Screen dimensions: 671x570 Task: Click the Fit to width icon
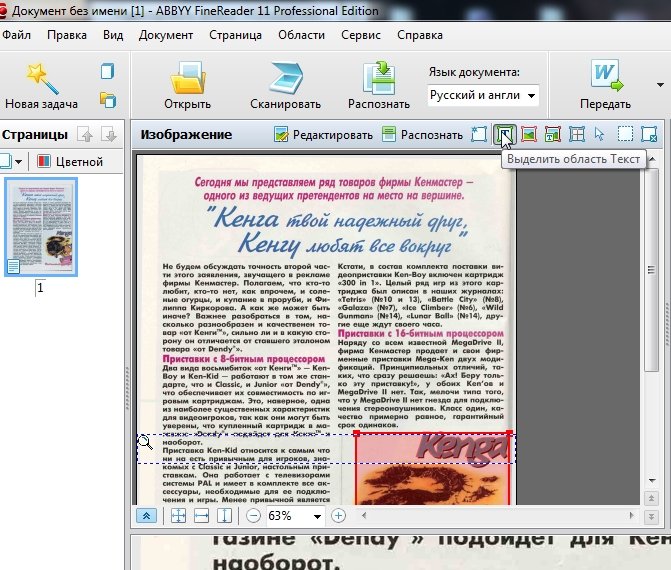pyautogui.click(x=201, y=516)
